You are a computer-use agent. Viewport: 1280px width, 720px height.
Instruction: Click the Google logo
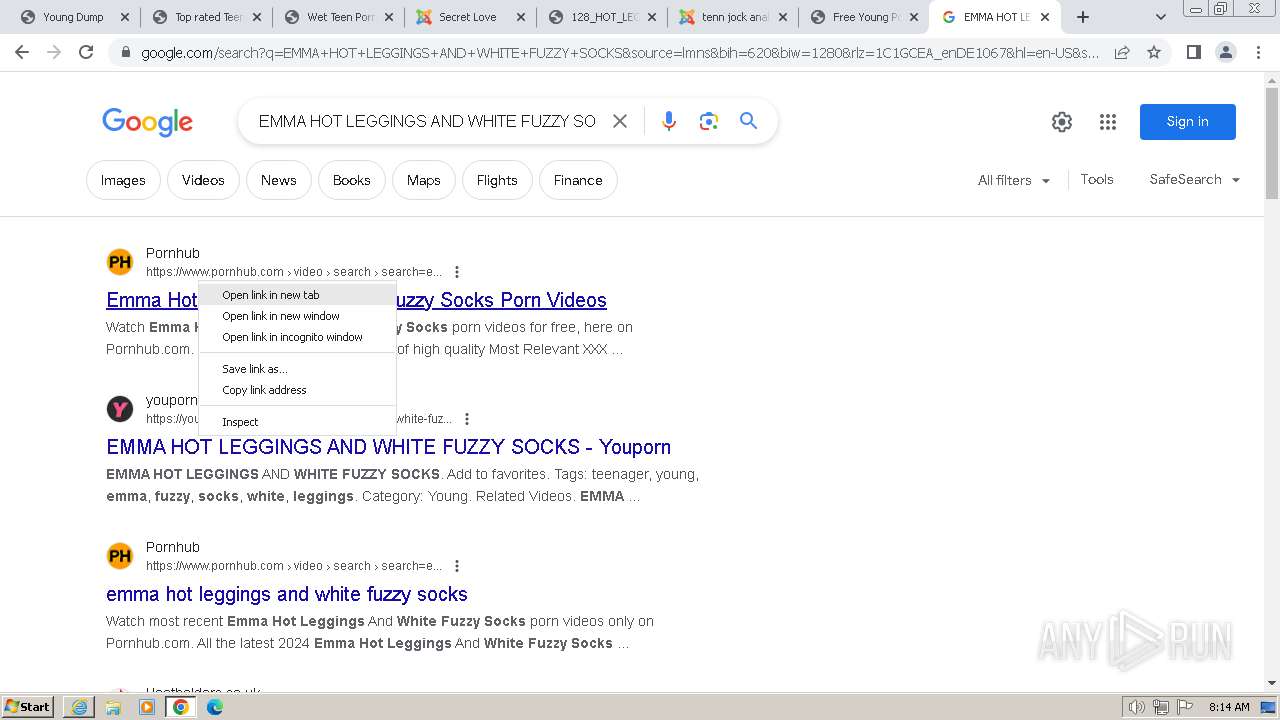coord(147,122)
